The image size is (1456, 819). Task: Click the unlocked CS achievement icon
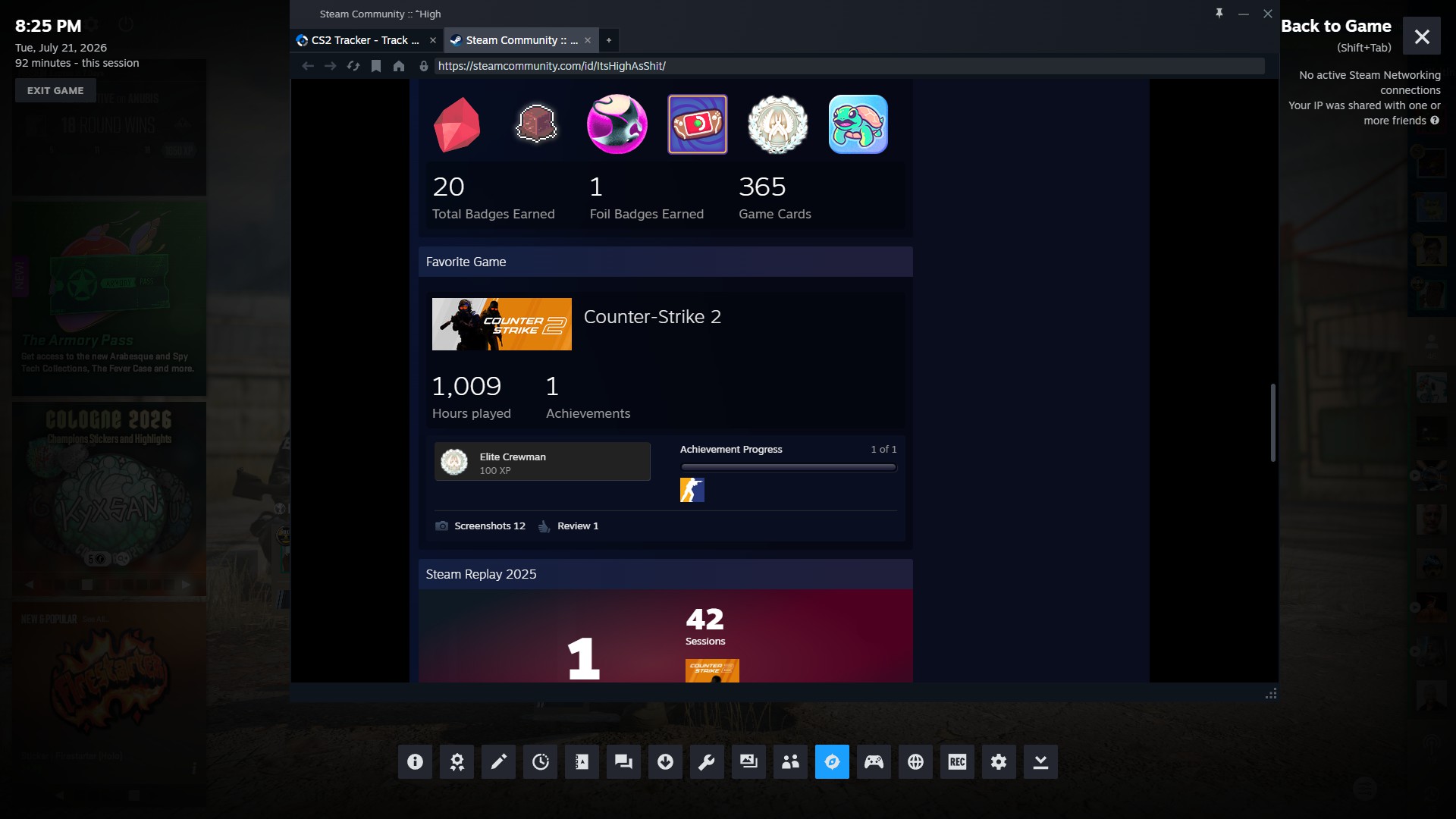click(x=692, y=490)
